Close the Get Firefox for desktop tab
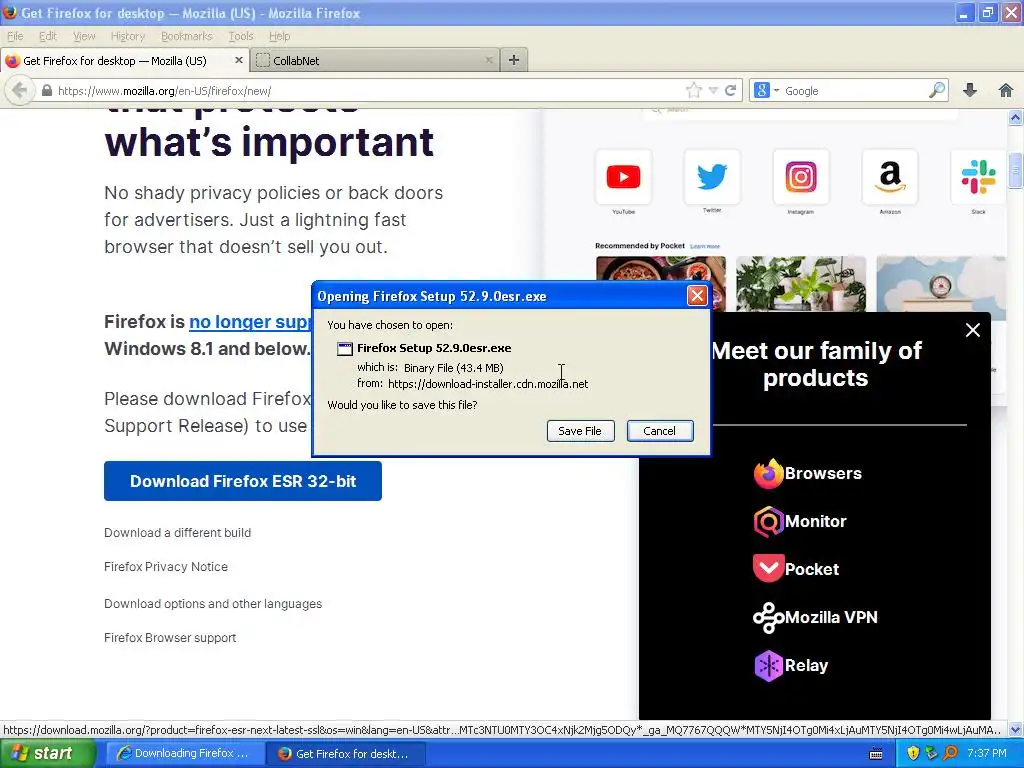 click(238, 60)
